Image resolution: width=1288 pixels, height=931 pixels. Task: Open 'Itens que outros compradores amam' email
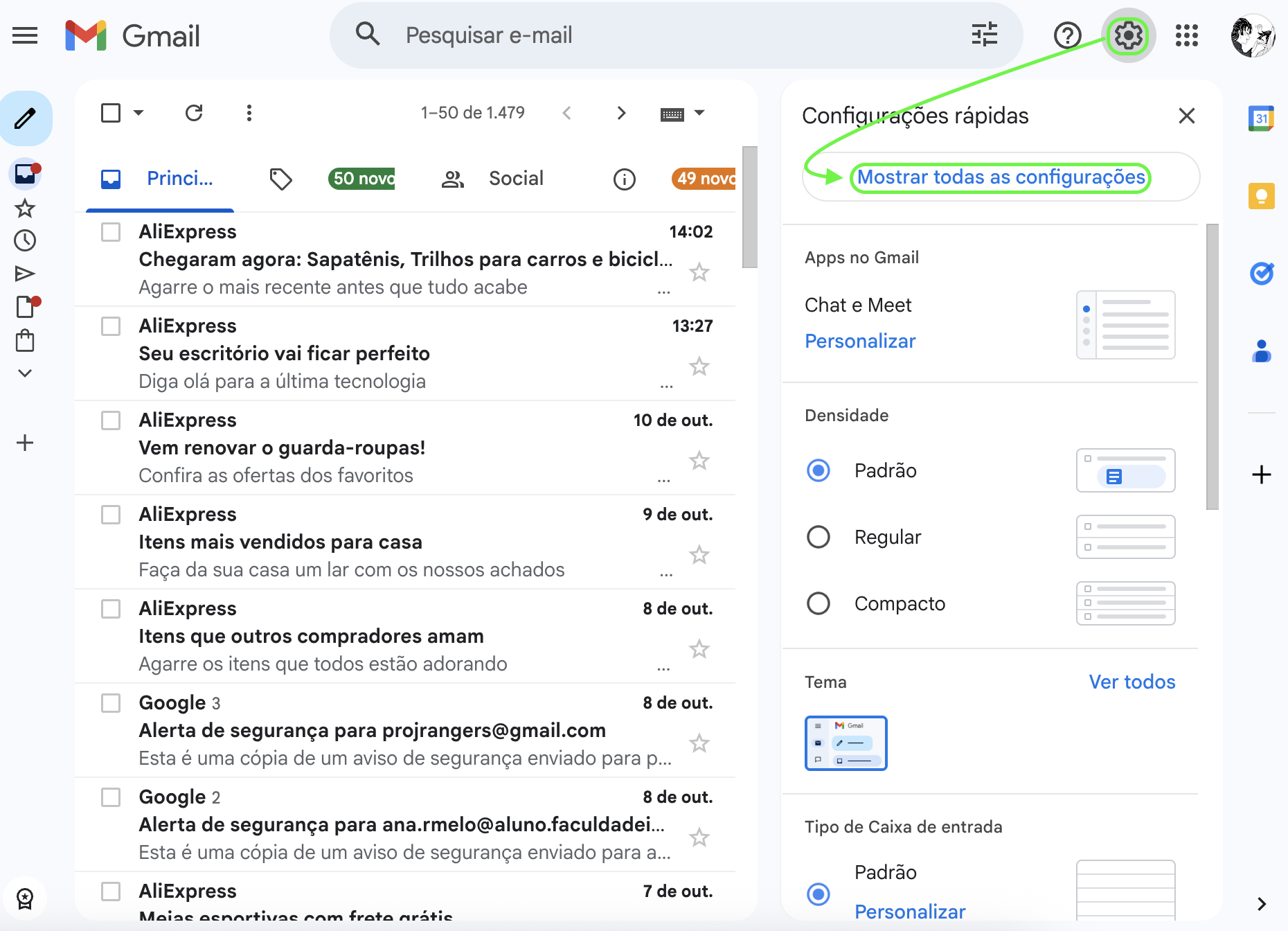[x=405, y=636]
